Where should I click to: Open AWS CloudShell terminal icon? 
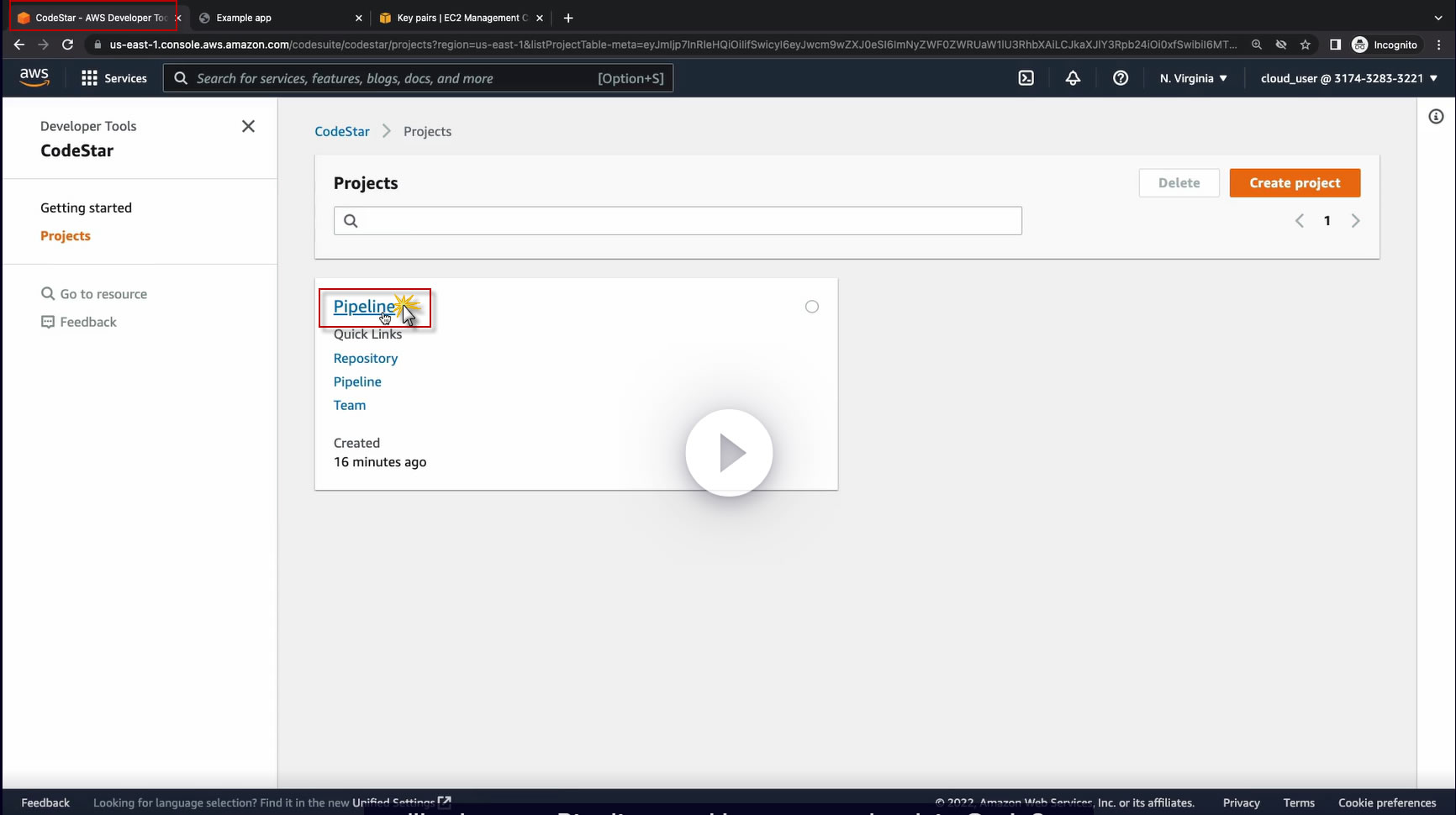pos(1026,78)
